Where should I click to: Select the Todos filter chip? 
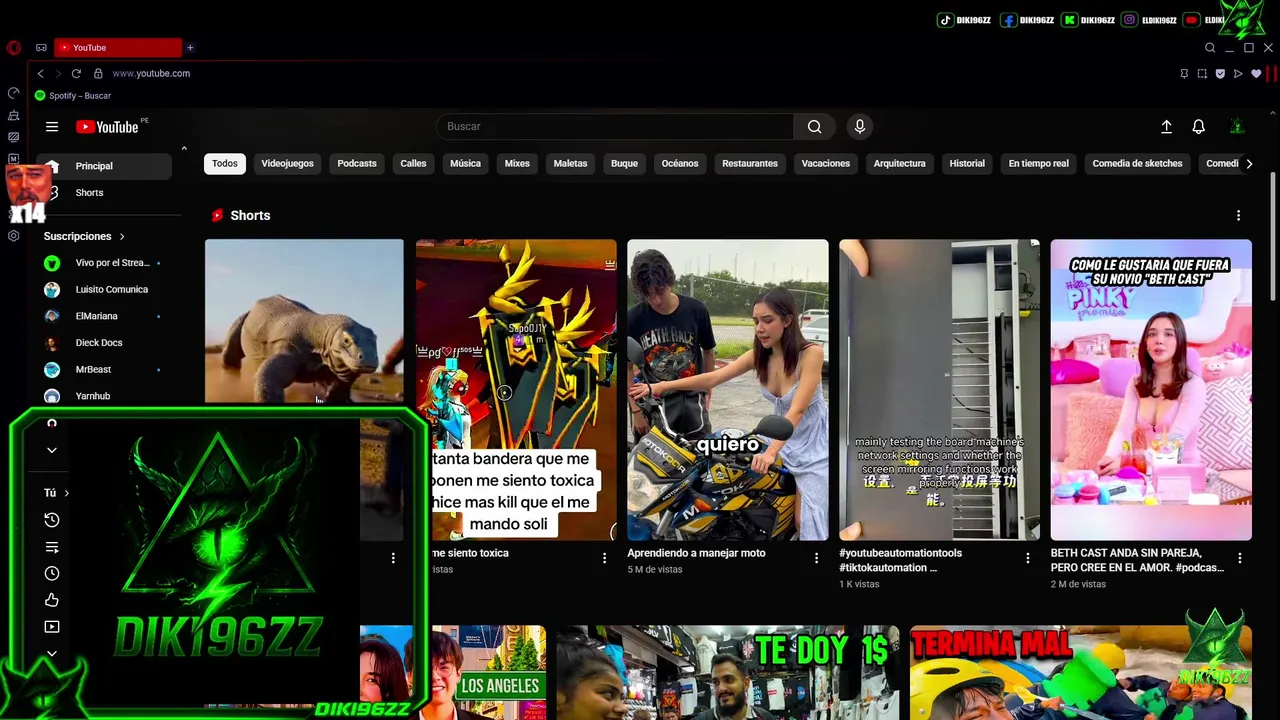(225, 164)
